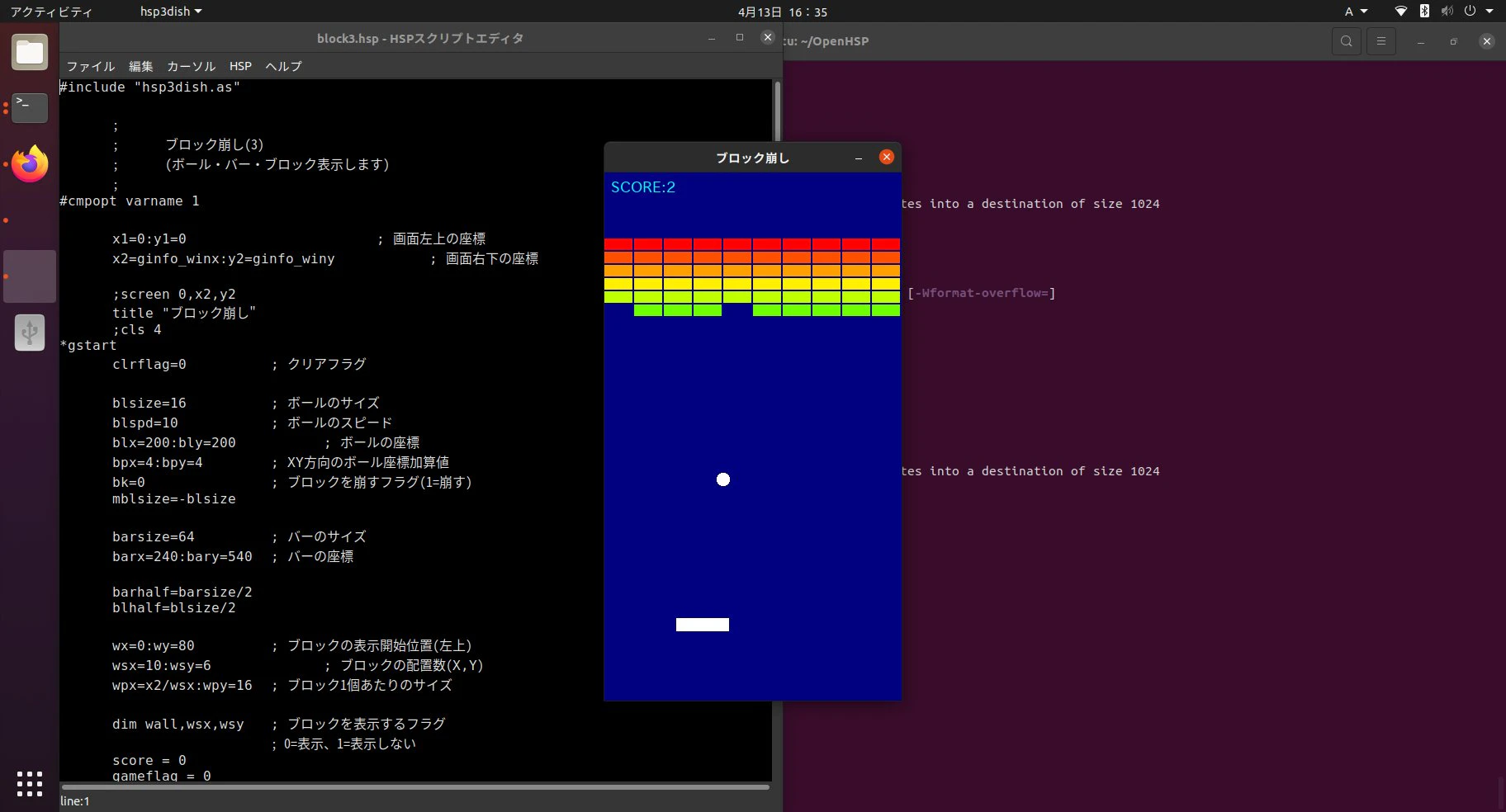Open the clock showing 4月13日 16:35
This screenshot has width=1506, height=812.
783,12
